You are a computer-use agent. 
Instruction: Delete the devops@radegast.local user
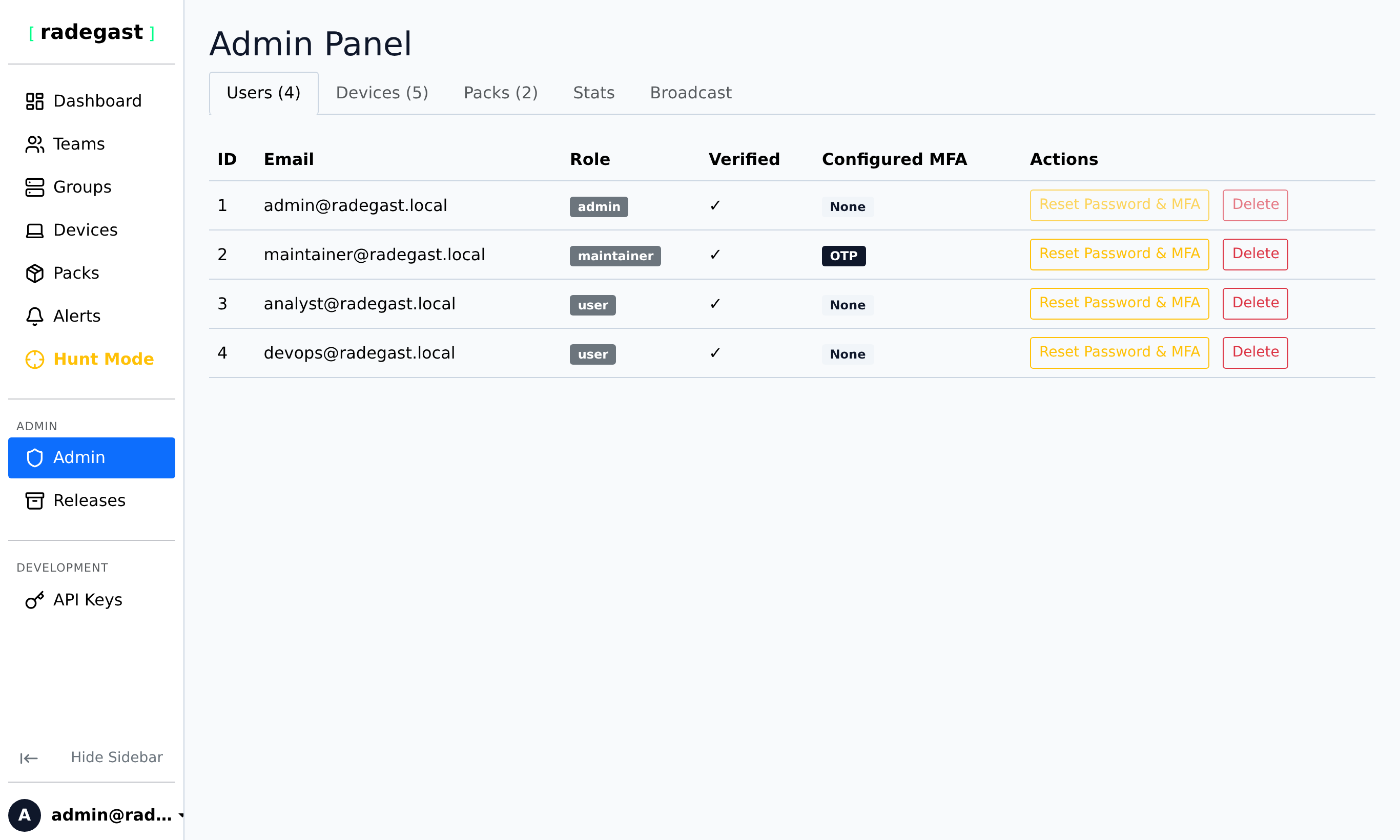[x=1255, y=352]
